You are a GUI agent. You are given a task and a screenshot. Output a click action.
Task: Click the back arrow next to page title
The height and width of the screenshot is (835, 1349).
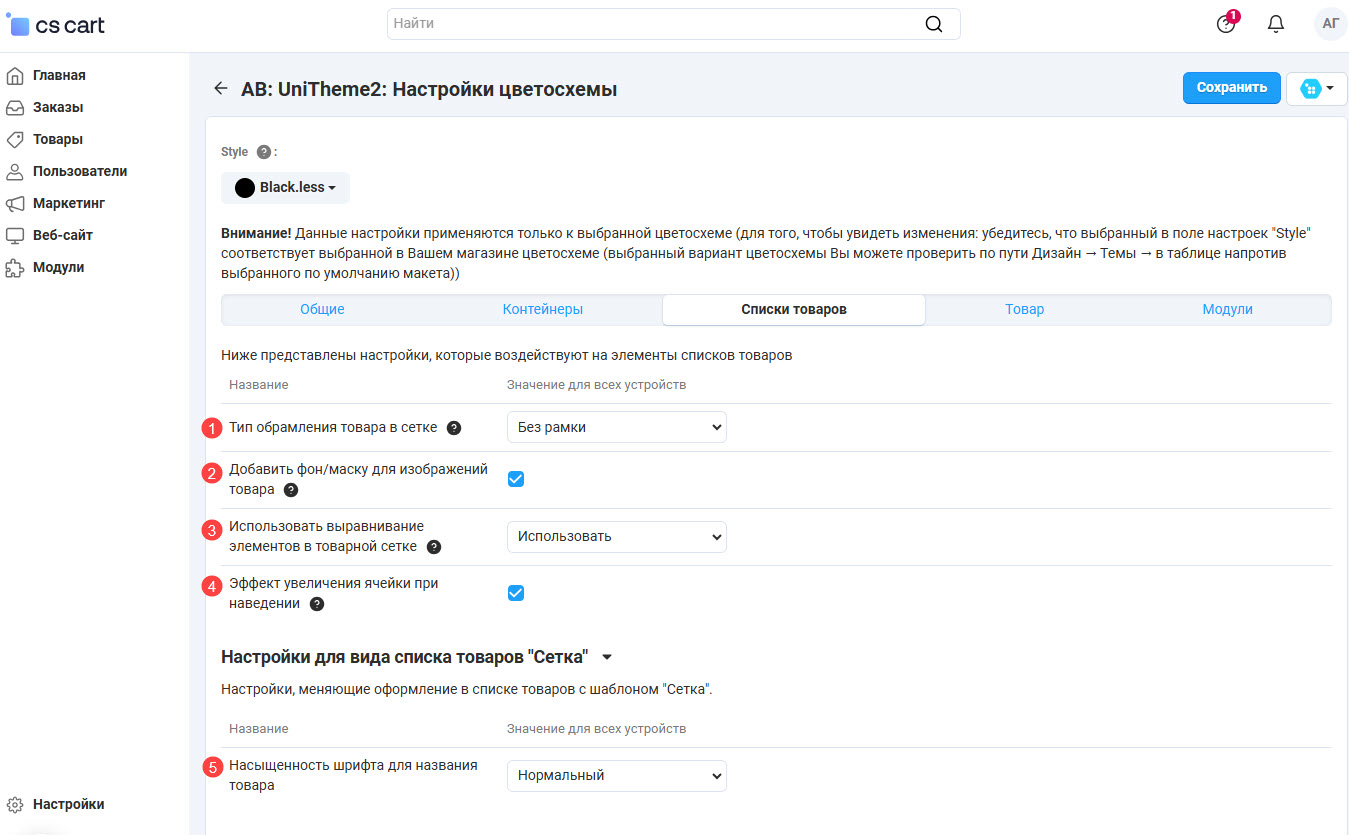coord(221,89)
